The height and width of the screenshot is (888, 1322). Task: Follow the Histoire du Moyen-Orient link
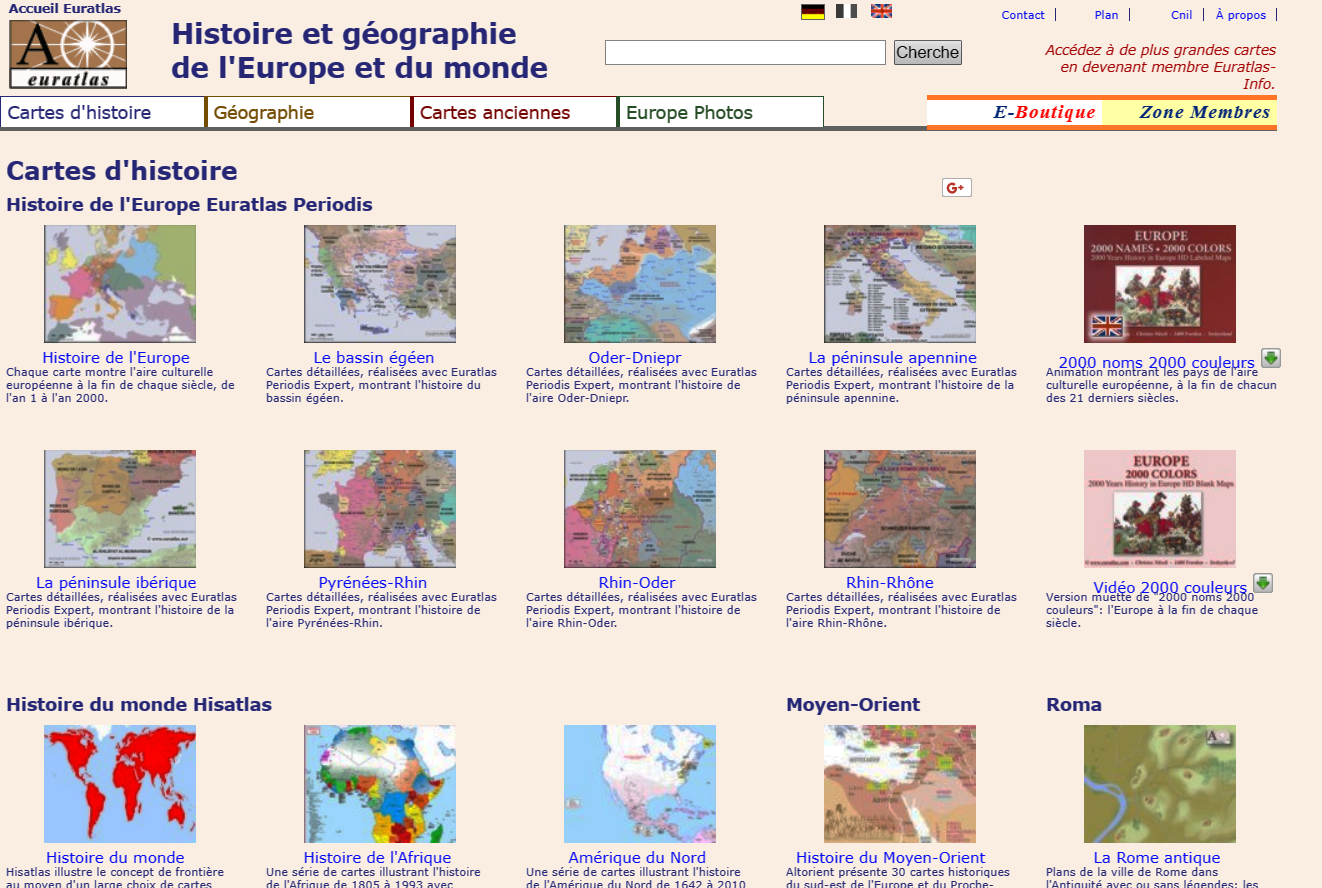891,858
